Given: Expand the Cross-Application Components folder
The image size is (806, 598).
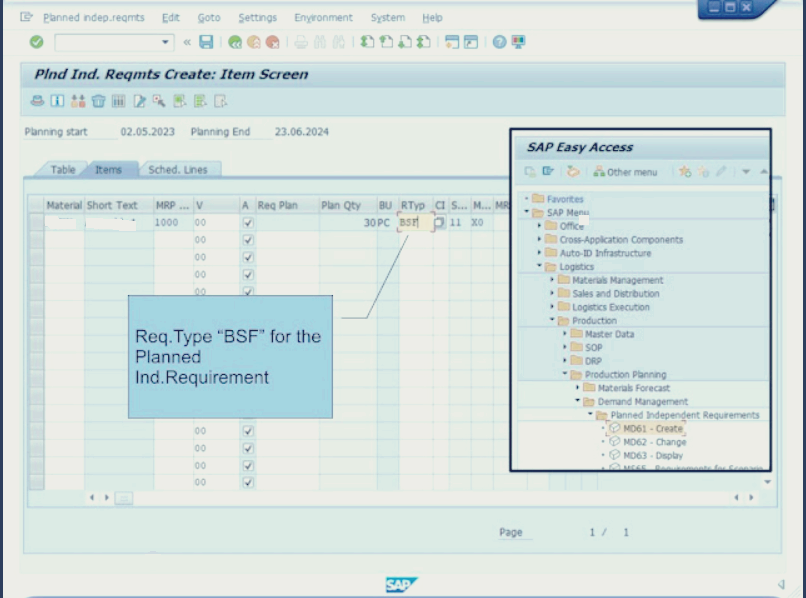Looking at the screenshot, I should tap(539, 239).
